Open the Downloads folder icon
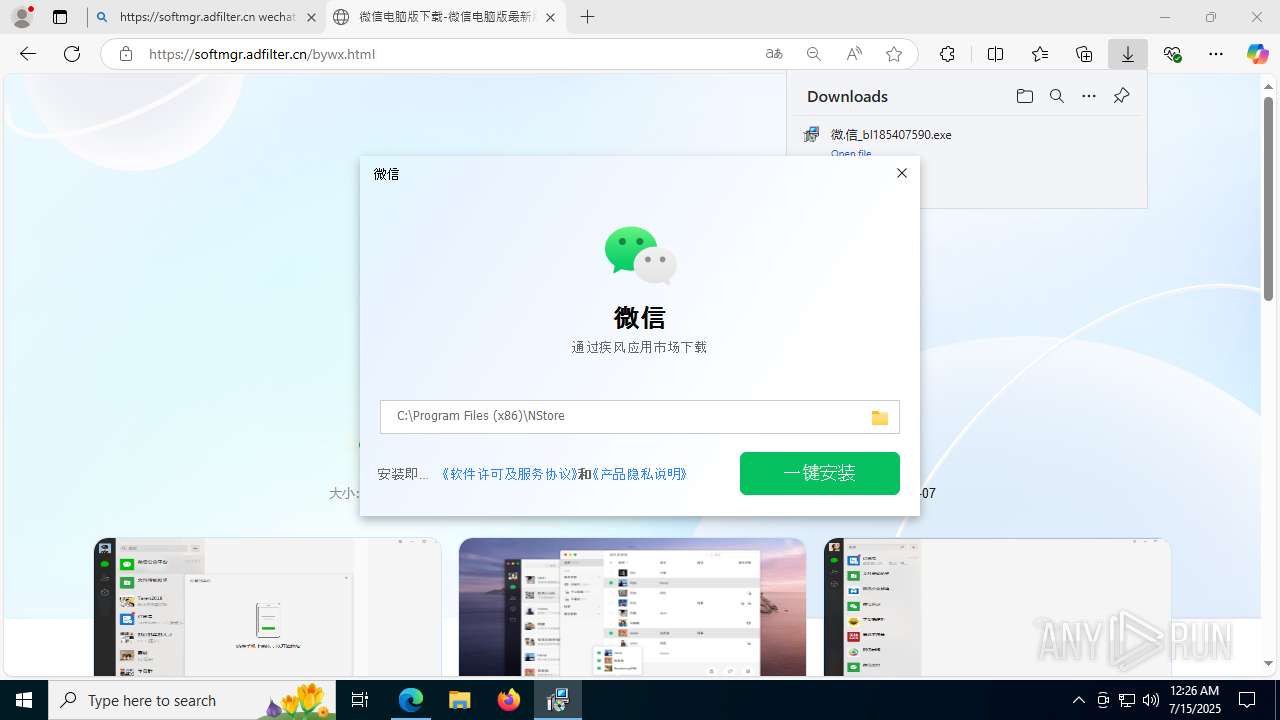Screen dimensions: 1280x720 tap(1025, 96)
